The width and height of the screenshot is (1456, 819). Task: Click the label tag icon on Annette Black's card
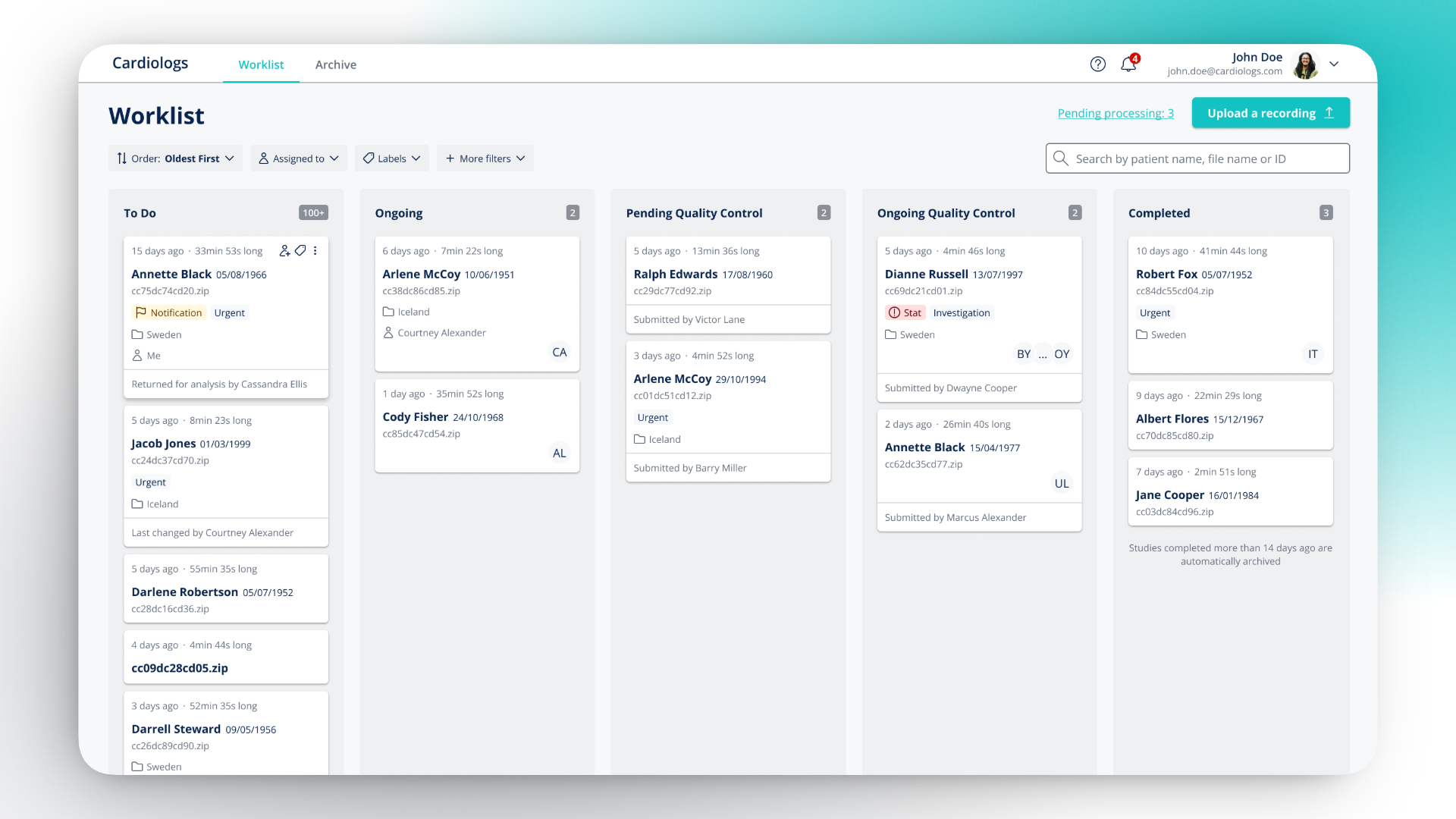tap(300, 250)
